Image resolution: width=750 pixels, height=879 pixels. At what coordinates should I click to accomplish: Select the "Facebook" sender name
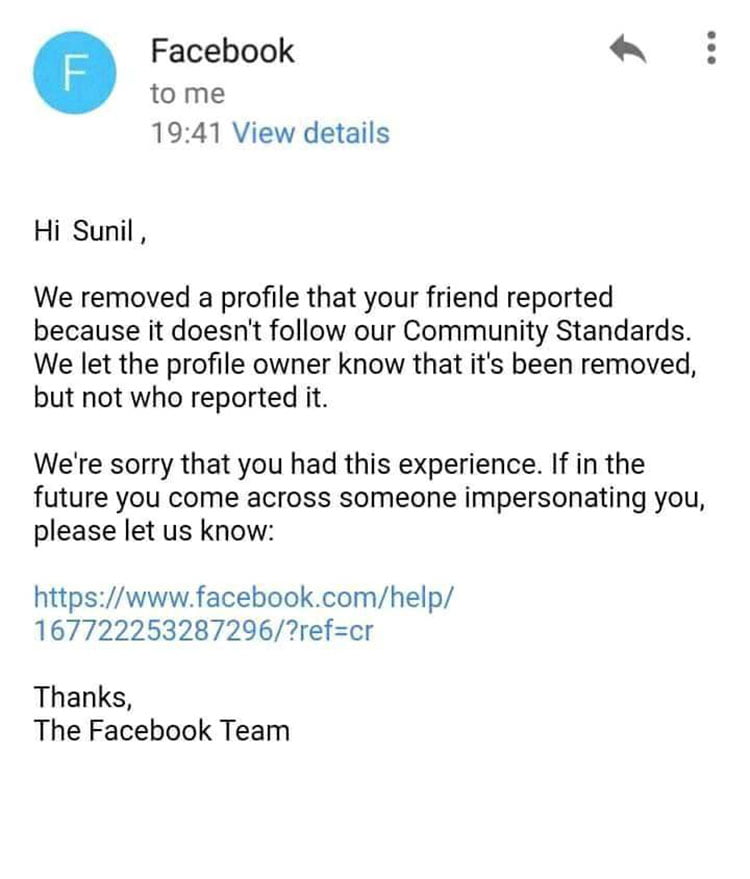click(222, 51)
